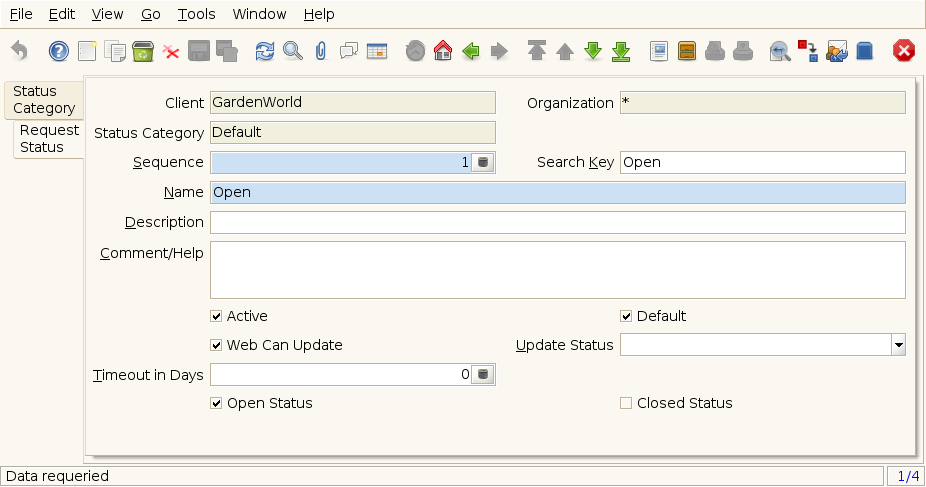Uncheck the Active checkbox
926x487 pixels.
click(216, 316)
